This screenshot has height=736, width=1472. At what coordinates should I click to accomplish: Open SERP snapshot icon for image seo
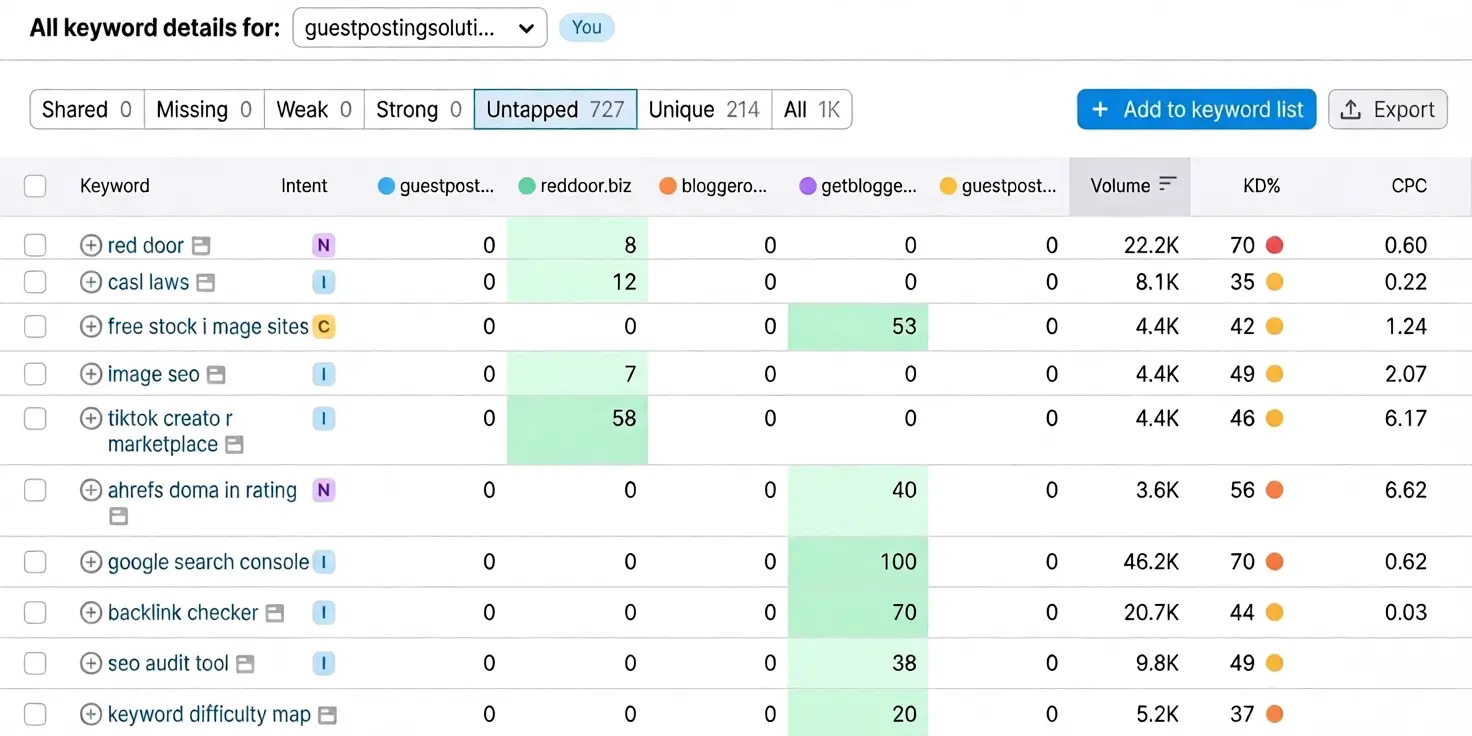(216, 375)
